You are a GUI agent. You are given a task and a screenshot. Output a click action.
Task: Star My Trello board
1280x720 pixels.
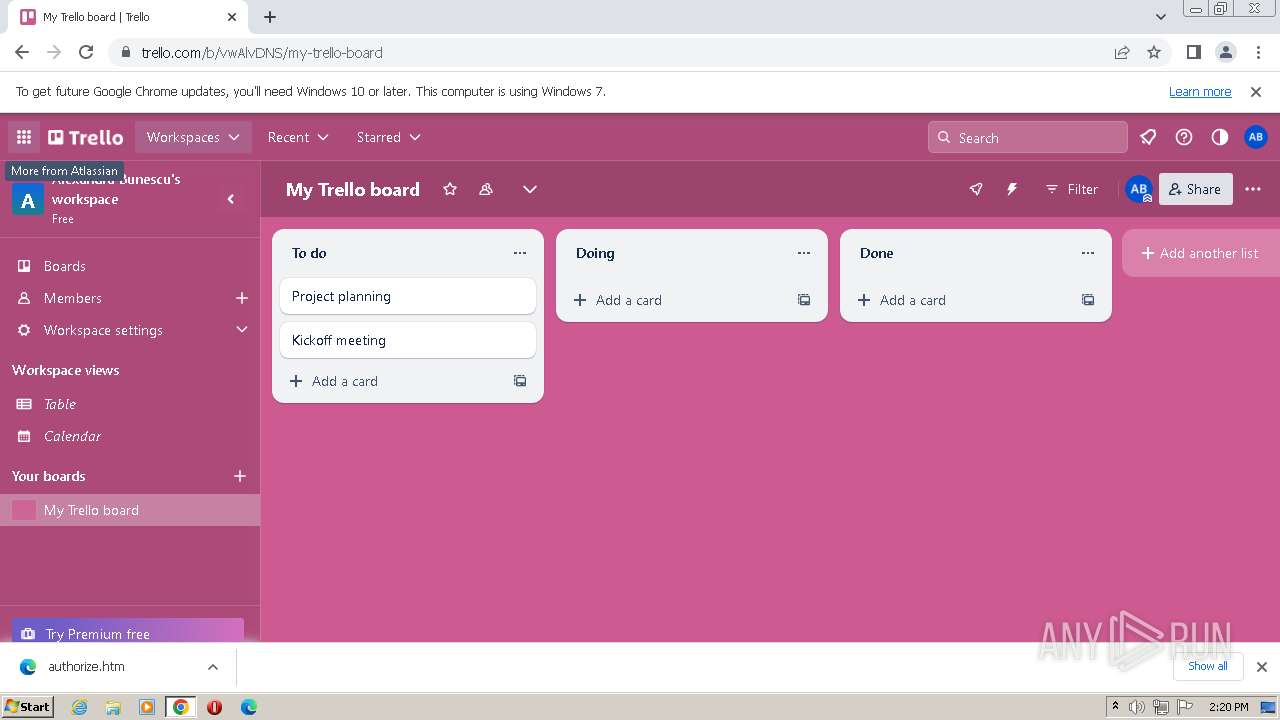pos(450,189)
